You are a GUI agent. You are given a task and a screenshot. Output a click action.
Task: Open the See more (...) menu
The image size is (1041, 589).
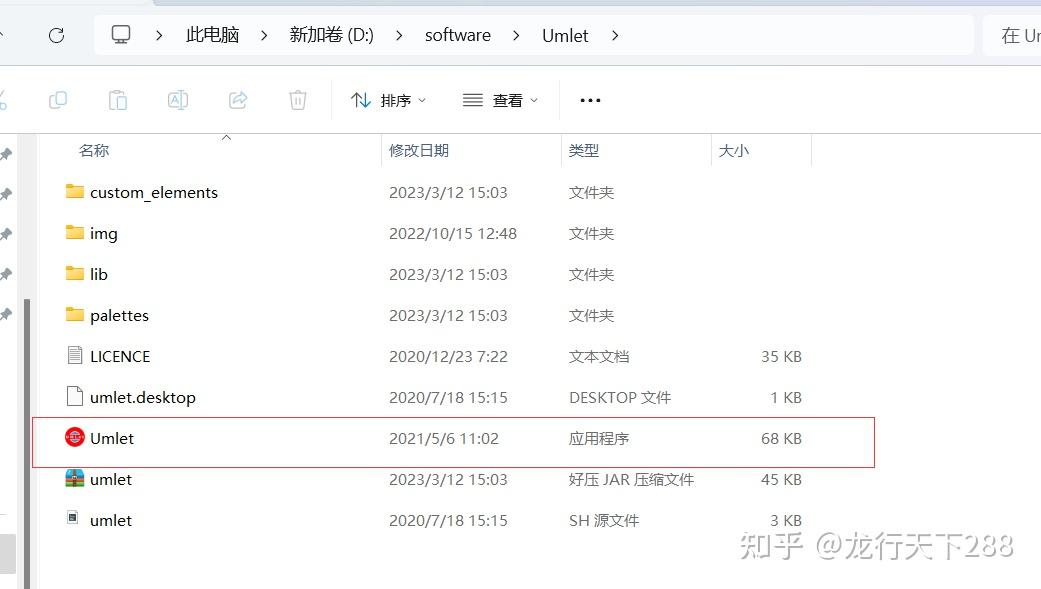[589, 100]
